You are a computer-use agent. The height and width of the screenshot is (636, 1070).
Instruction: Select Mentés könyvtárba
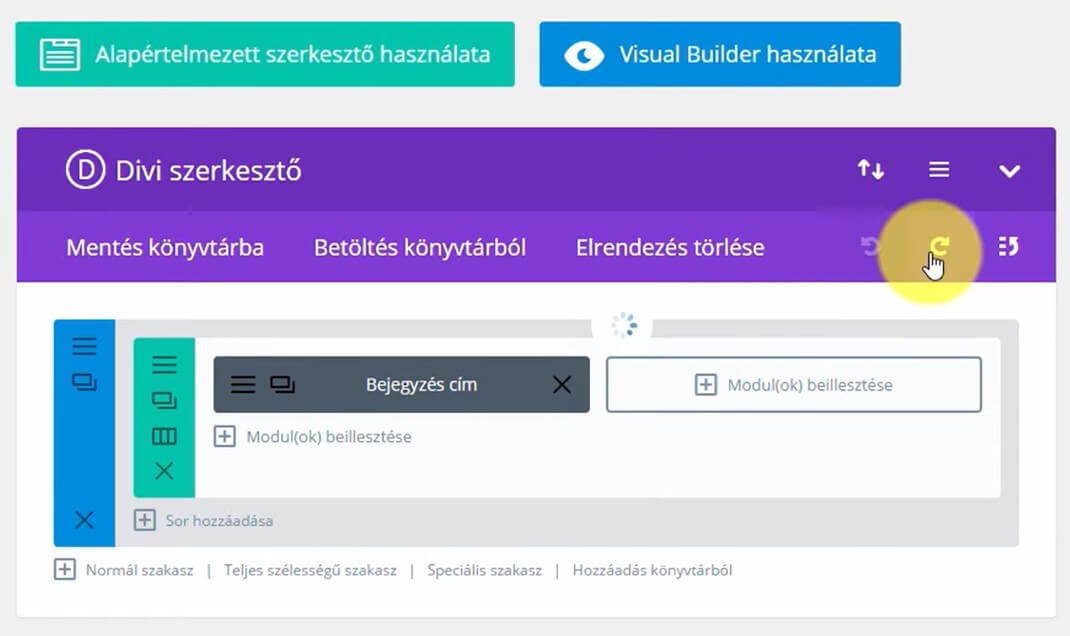pos(165,247)
